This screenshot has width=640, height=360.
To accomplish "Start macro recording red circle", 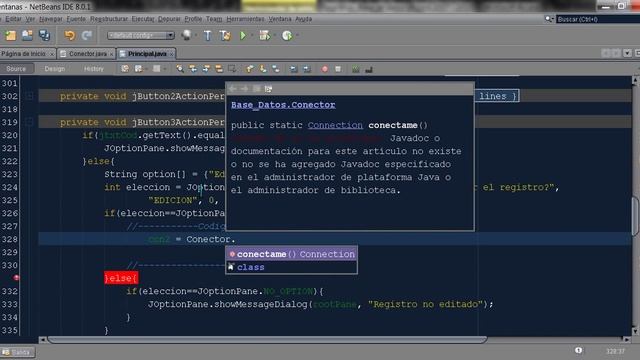I will pyautogui.click(x=324, y=69).
